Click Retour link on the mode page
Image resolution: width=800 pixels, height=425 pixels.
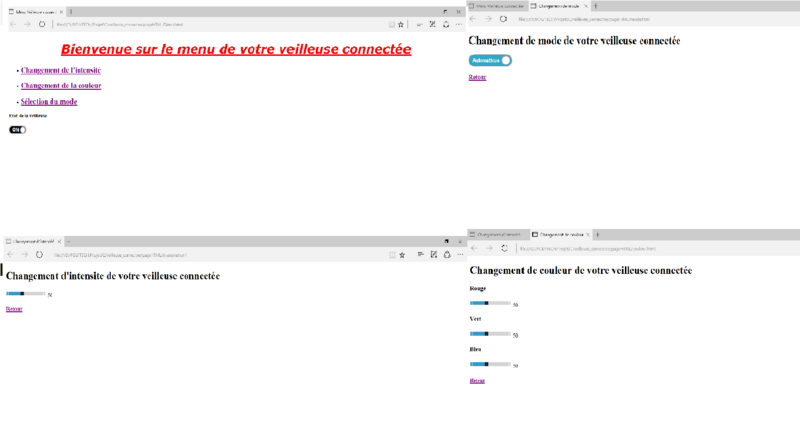[x=477, y=77]
